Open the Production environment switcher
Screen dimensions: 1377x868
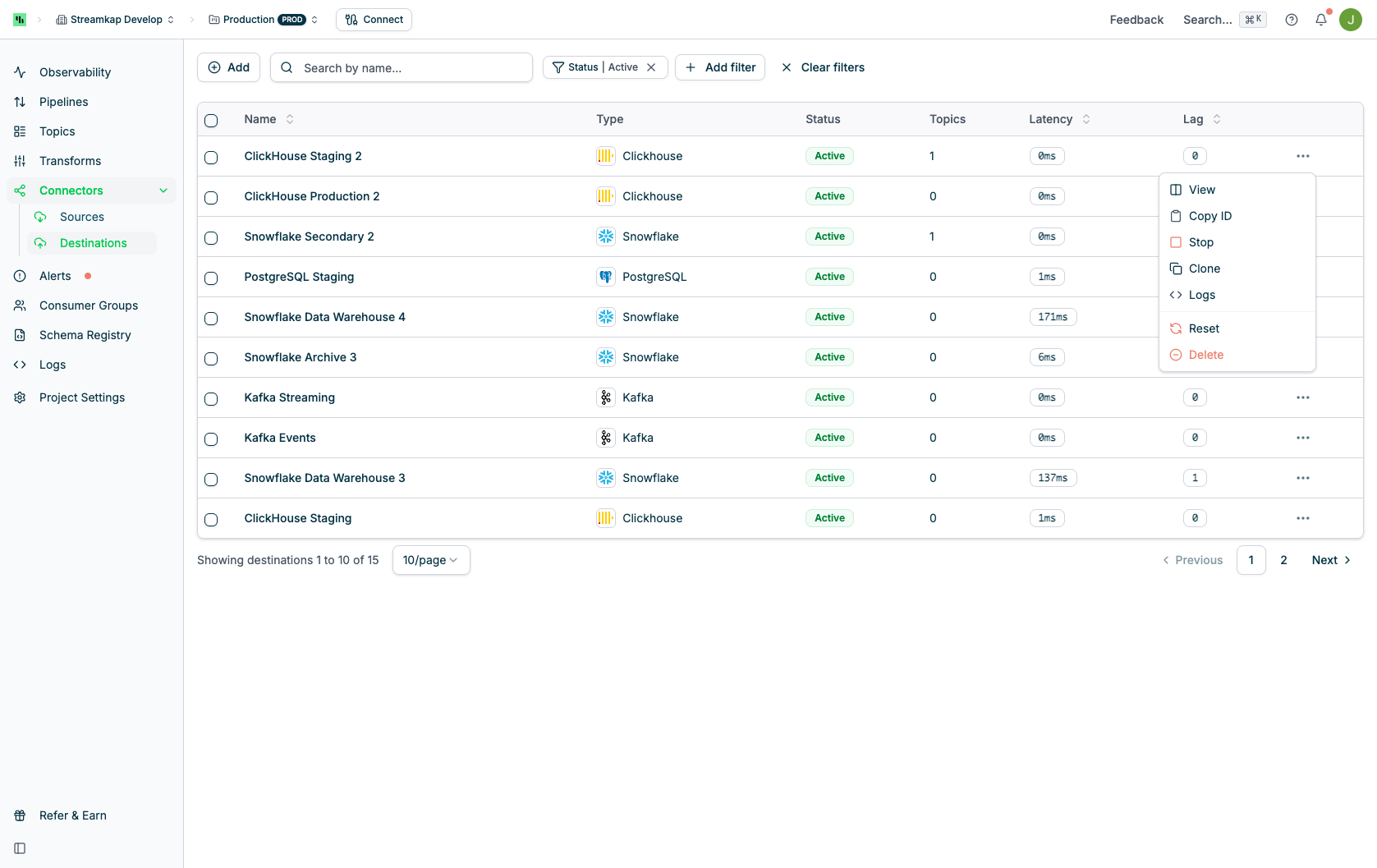[x=262, y=19]
